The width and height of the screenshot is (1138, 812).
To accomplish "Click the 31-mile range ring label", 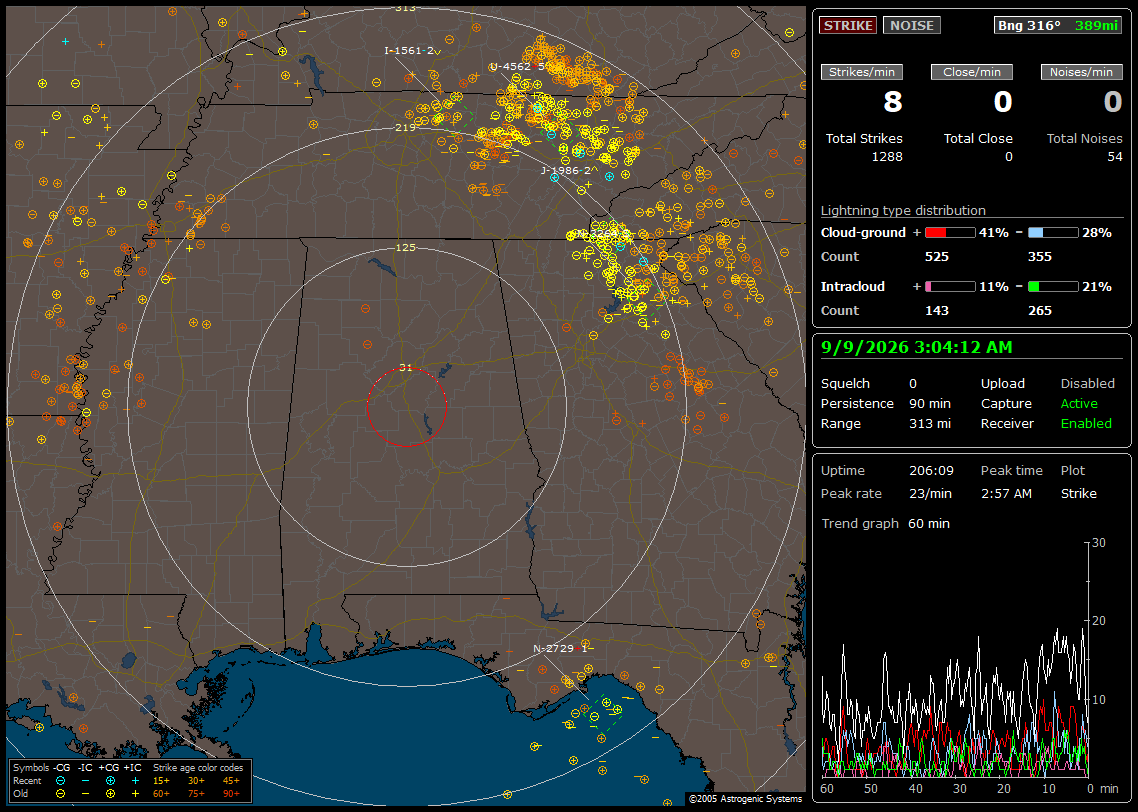I will (x=406, y=368).
